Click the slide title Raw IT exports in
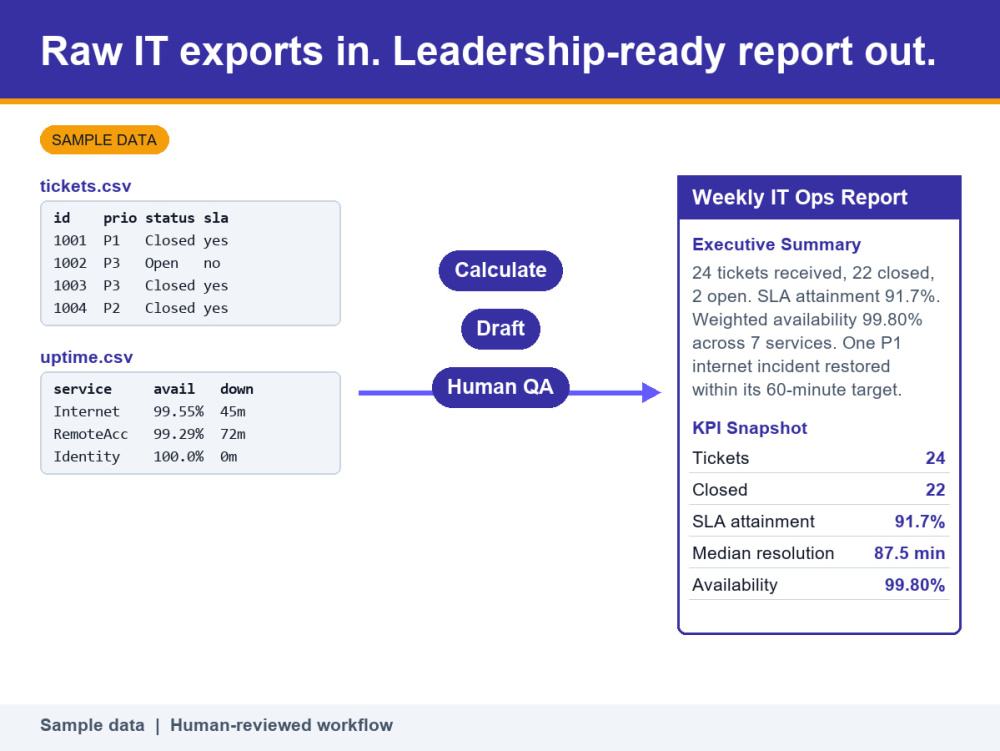Viewport: 1000px width, 751px height. click(488, 51)
